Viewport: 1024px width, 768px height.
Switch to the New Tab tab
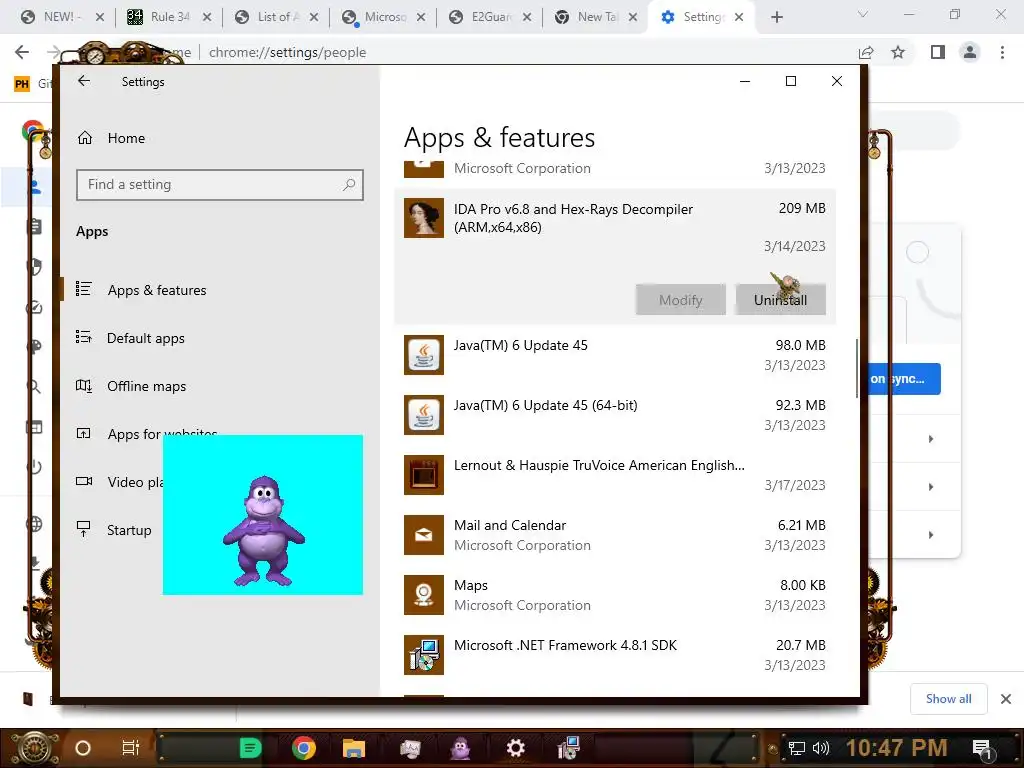pyautogui.click(x=598, y=17)
